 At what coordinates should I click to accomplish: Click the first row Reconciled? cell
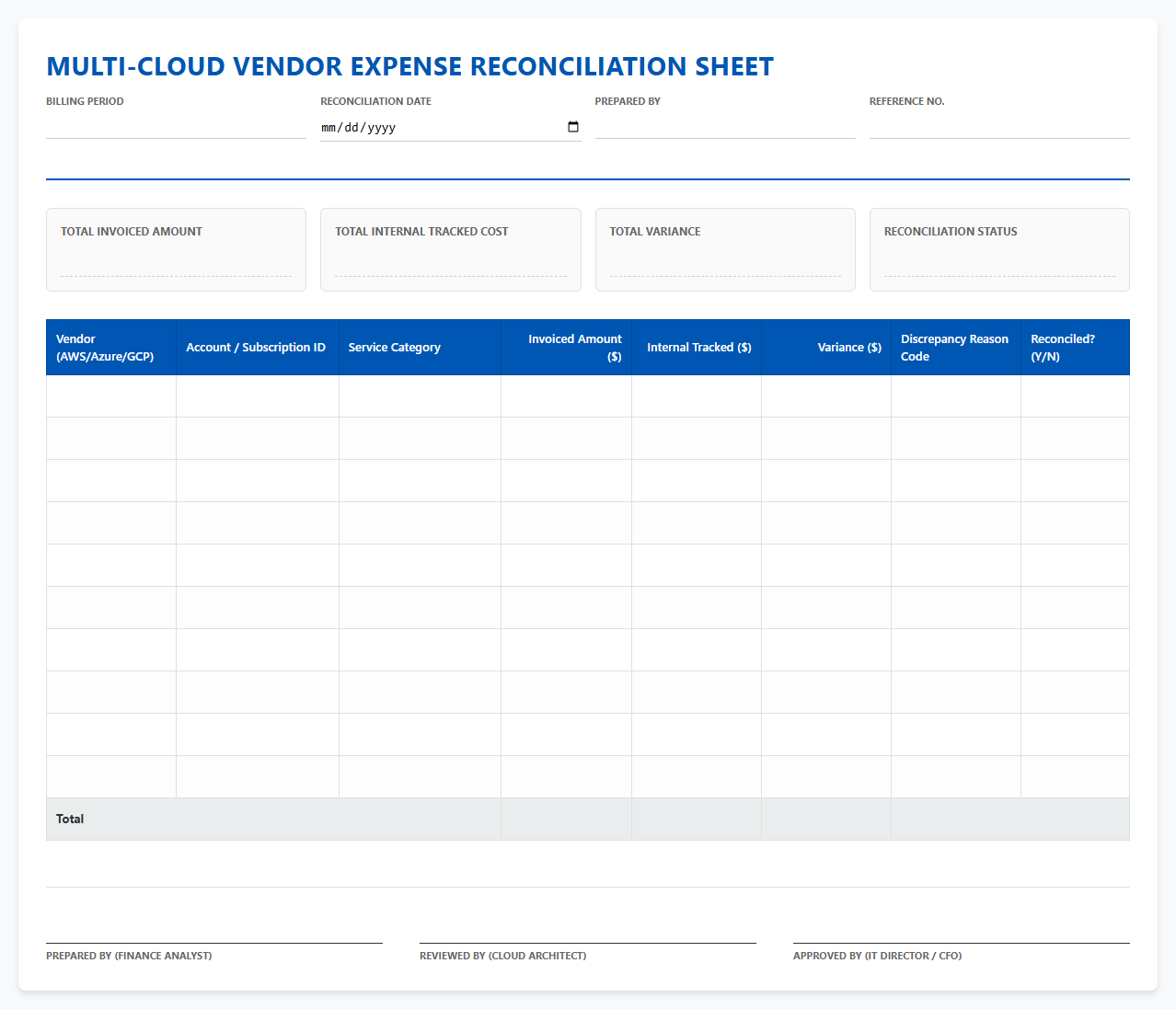pyautogui.click(x=1076, y=396)
